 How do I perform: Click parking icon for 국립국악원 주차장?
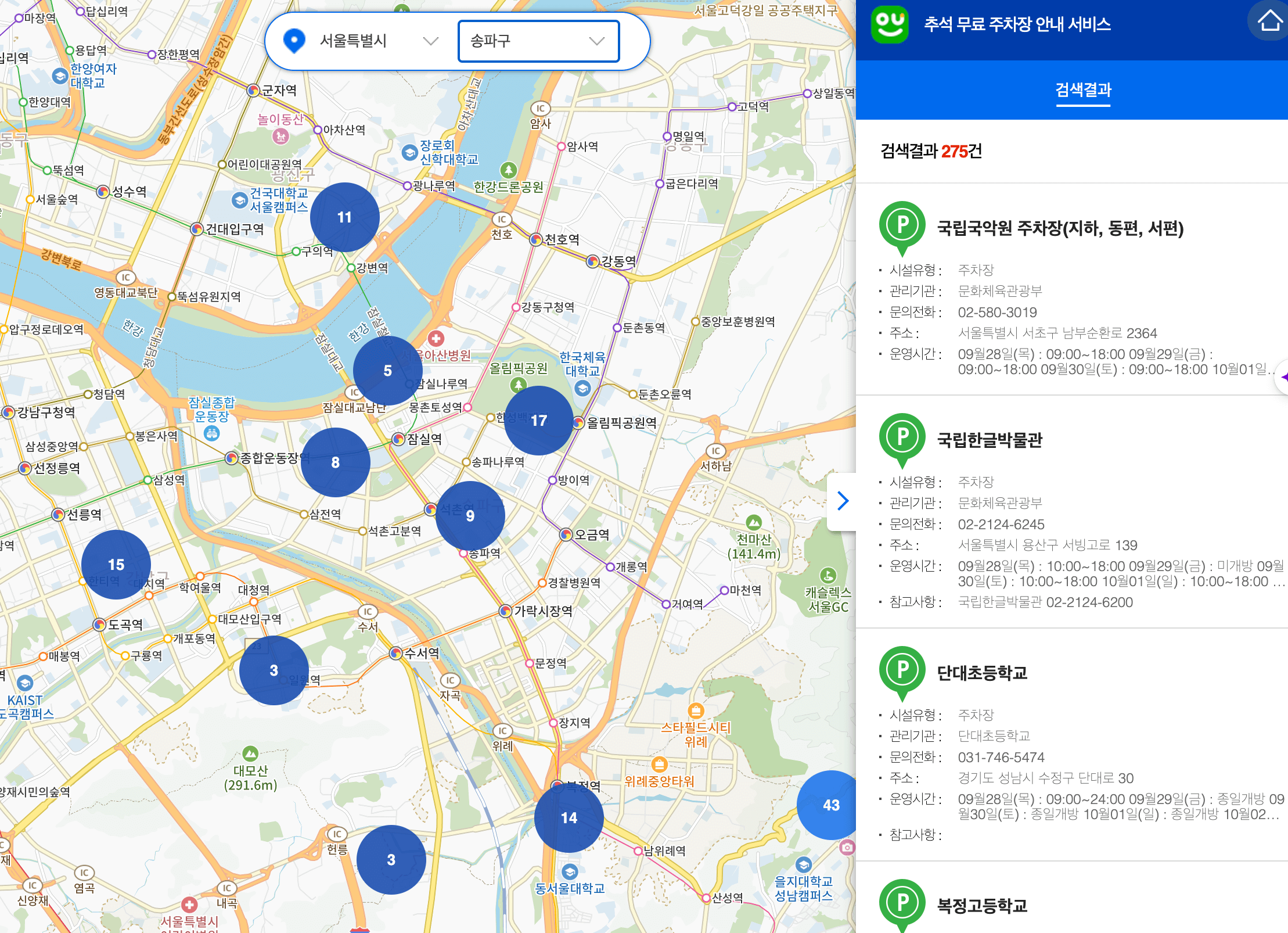(x=902, y=228)
